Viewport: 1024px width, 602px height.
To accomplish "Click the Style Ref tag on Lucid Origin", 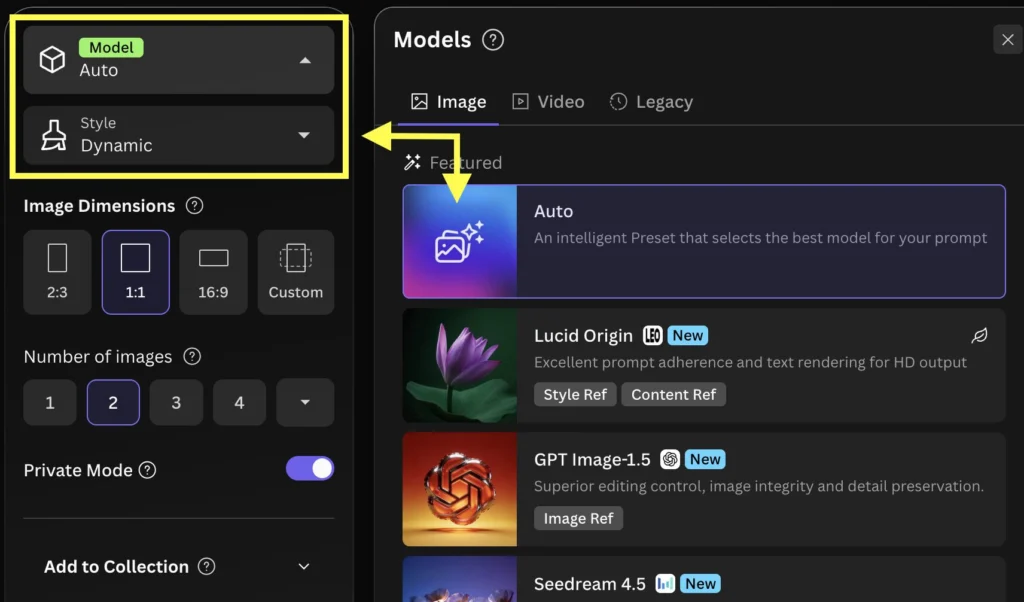I will [575, 394].
